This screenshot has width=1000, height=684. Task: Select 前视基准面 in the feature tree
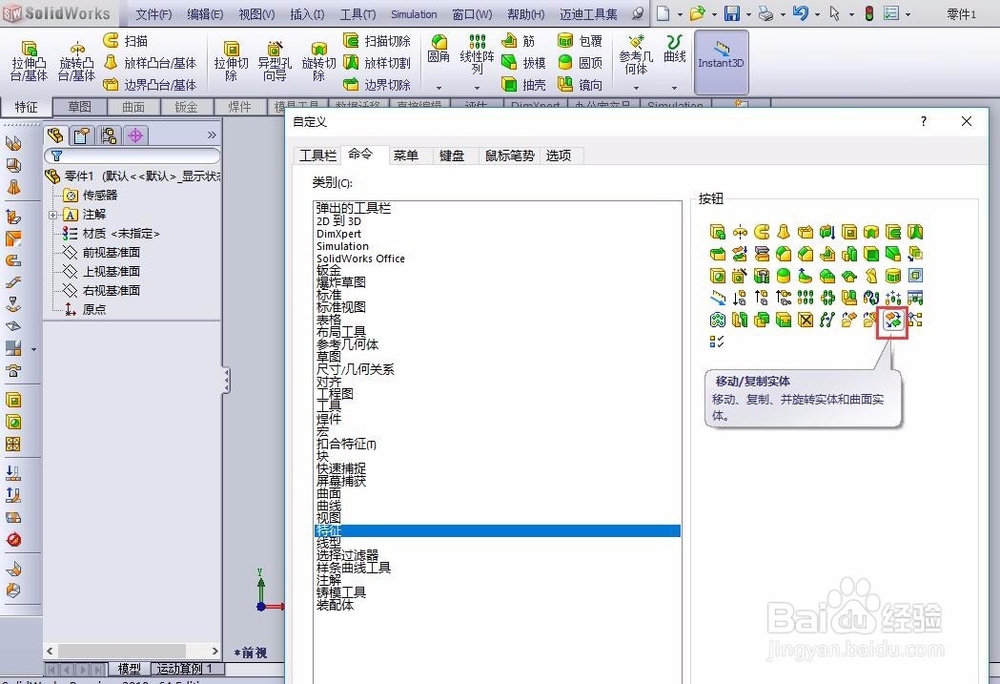coord(111,252)
